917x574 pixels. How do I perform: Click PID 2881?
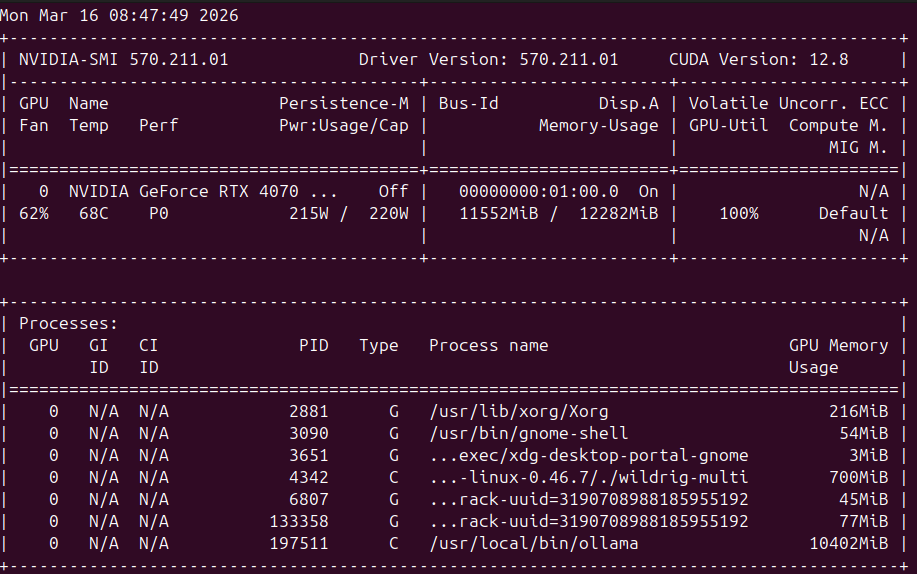point(309,412)
